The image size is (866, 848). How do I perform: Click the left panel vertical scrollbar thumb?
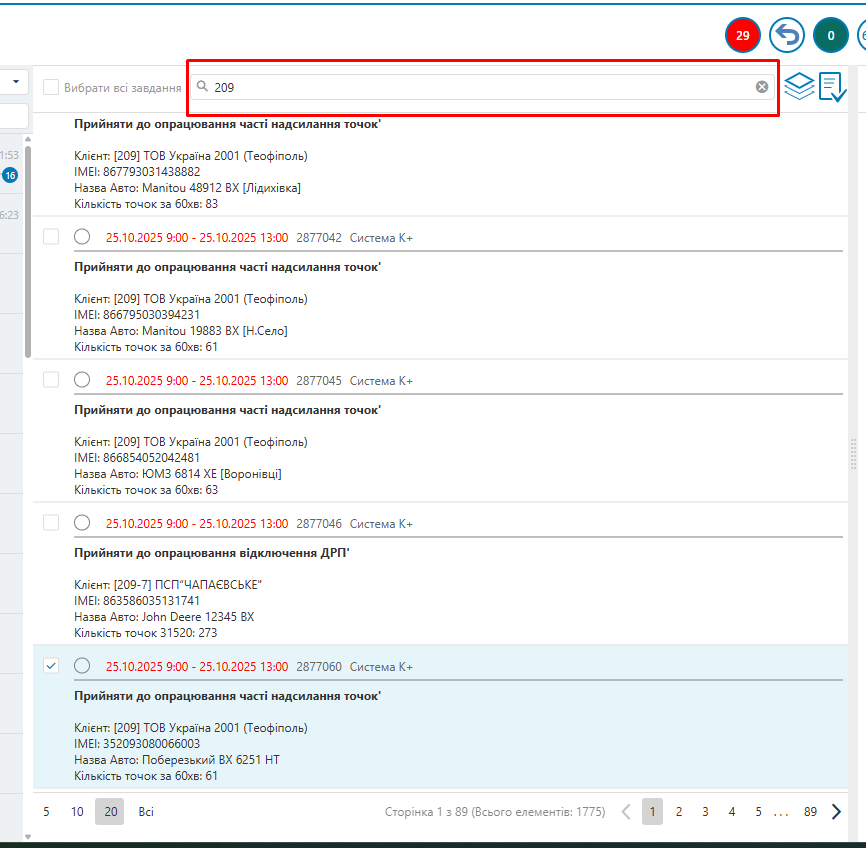[x=28, y=251]
